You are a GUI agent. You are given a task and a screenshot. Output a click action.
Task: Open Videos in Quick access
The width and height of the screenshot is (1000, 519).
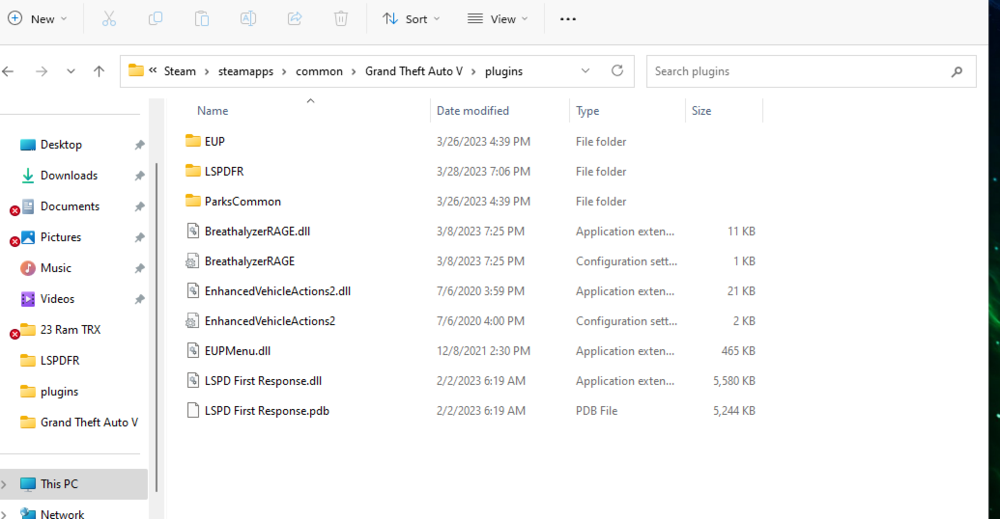tap(57, 299)
